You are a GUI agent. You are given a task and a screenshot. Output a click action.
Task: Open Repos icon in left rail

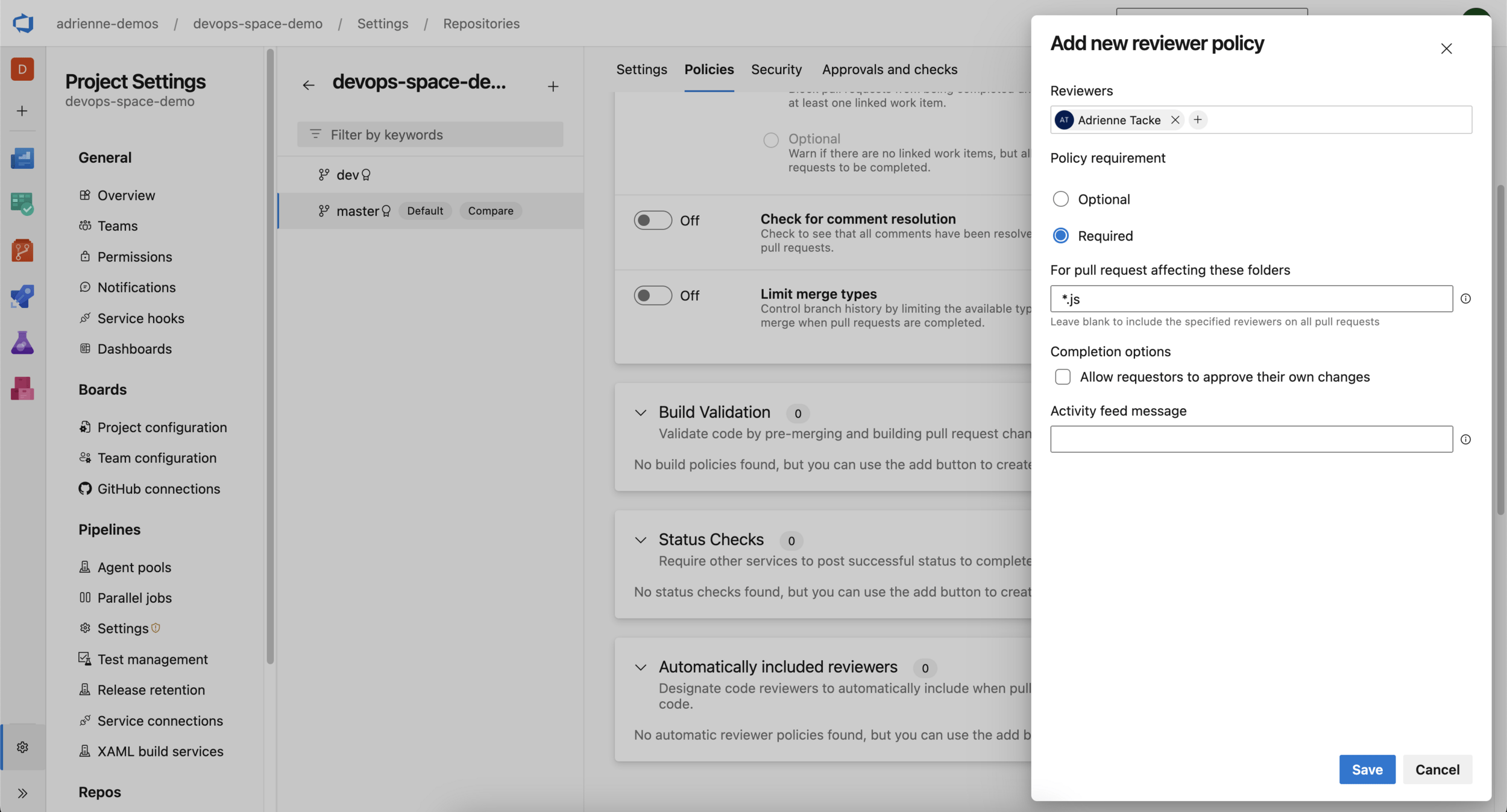coord(22,250)
